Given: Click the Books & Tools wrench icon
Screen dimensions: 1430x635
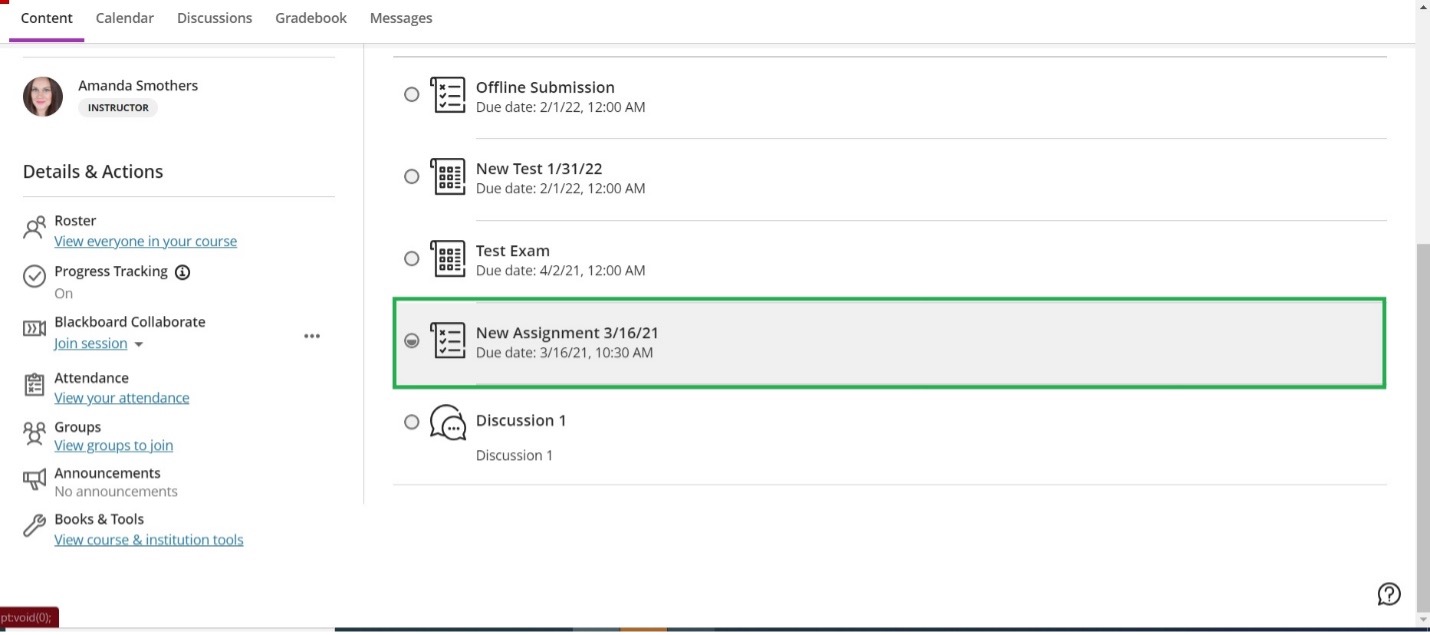Looking at the screenshot, I should [35, 526].
